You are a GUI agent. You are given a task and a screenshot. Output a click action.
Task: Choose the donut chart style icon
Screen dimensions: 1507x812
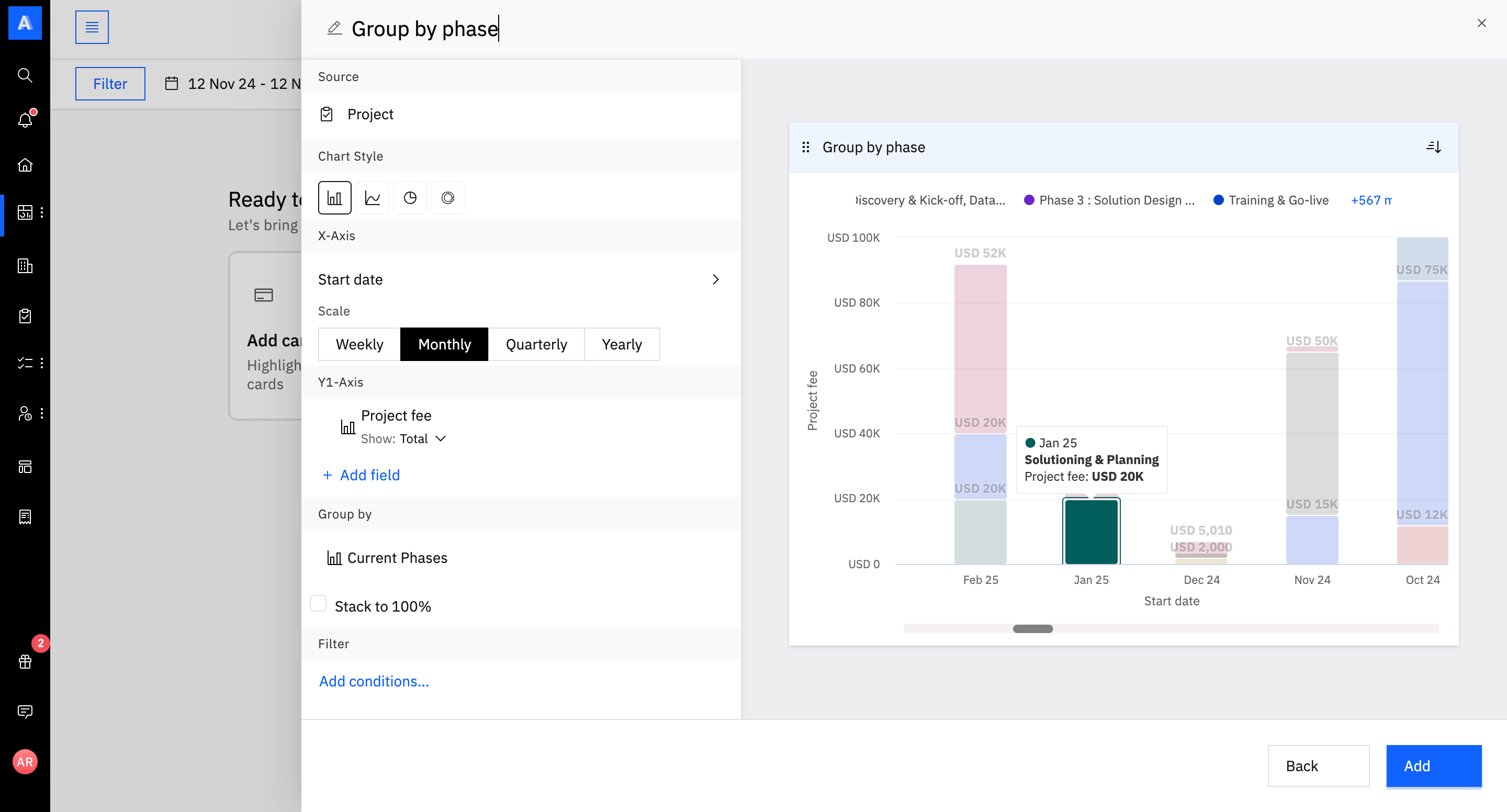[x=447, y=198]
